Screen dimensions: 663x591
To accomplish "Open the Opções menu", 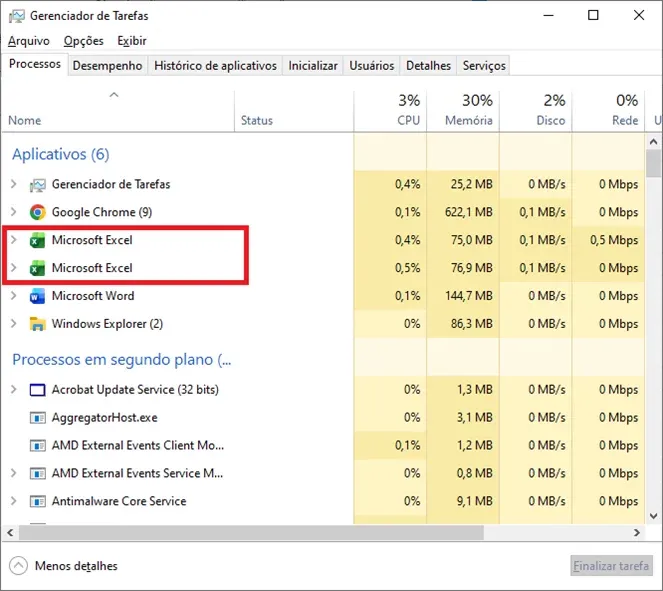I will (84, 41).
